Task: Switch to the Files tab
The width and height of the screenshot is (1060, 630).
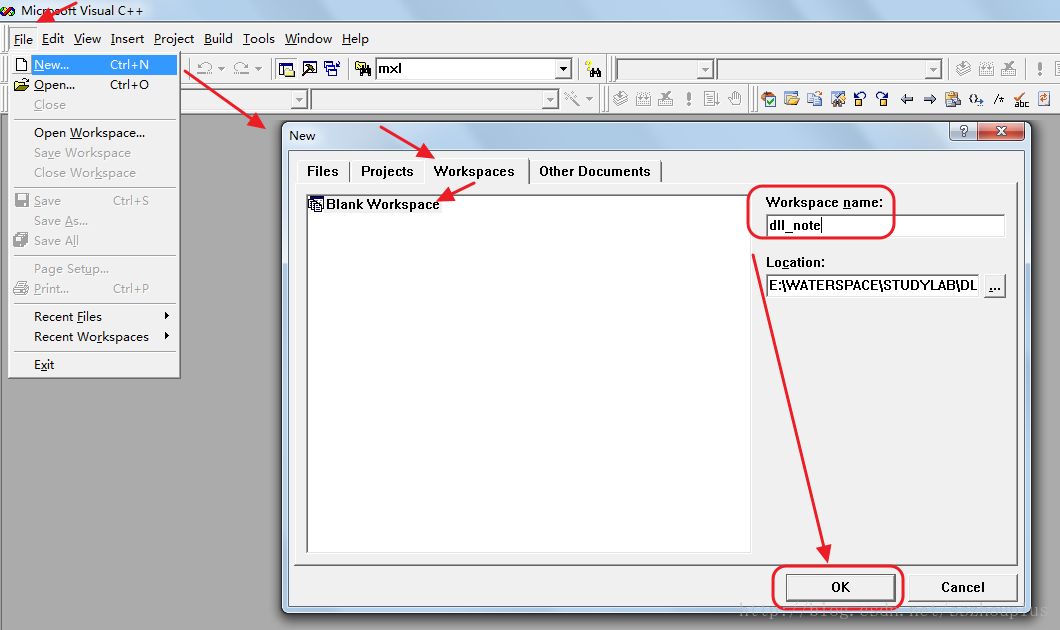Action: click(322, 172)
